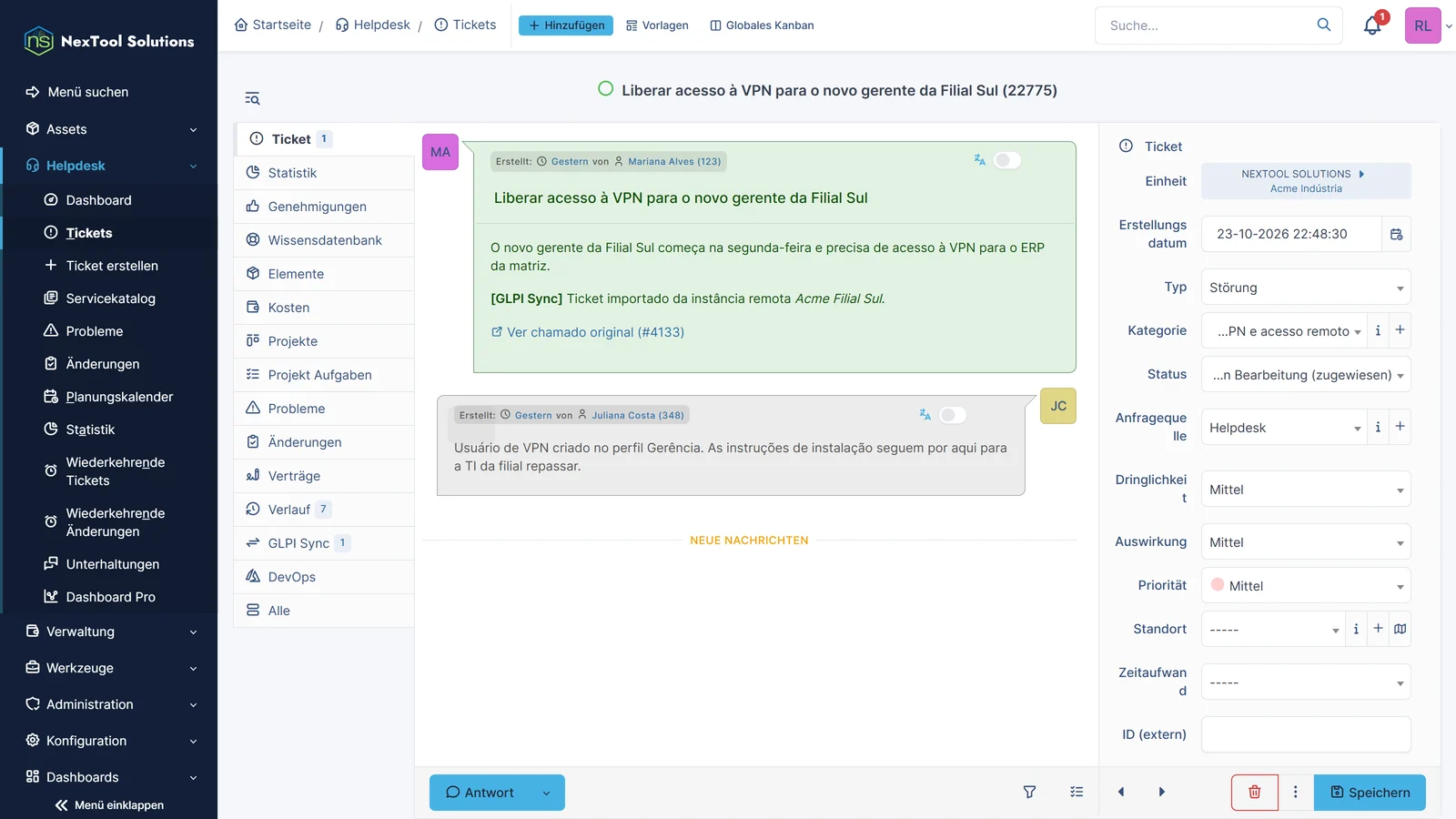1456x819 pixels.
Task: Open the Globales Kanban link
Action: click(x=762, y=25)
